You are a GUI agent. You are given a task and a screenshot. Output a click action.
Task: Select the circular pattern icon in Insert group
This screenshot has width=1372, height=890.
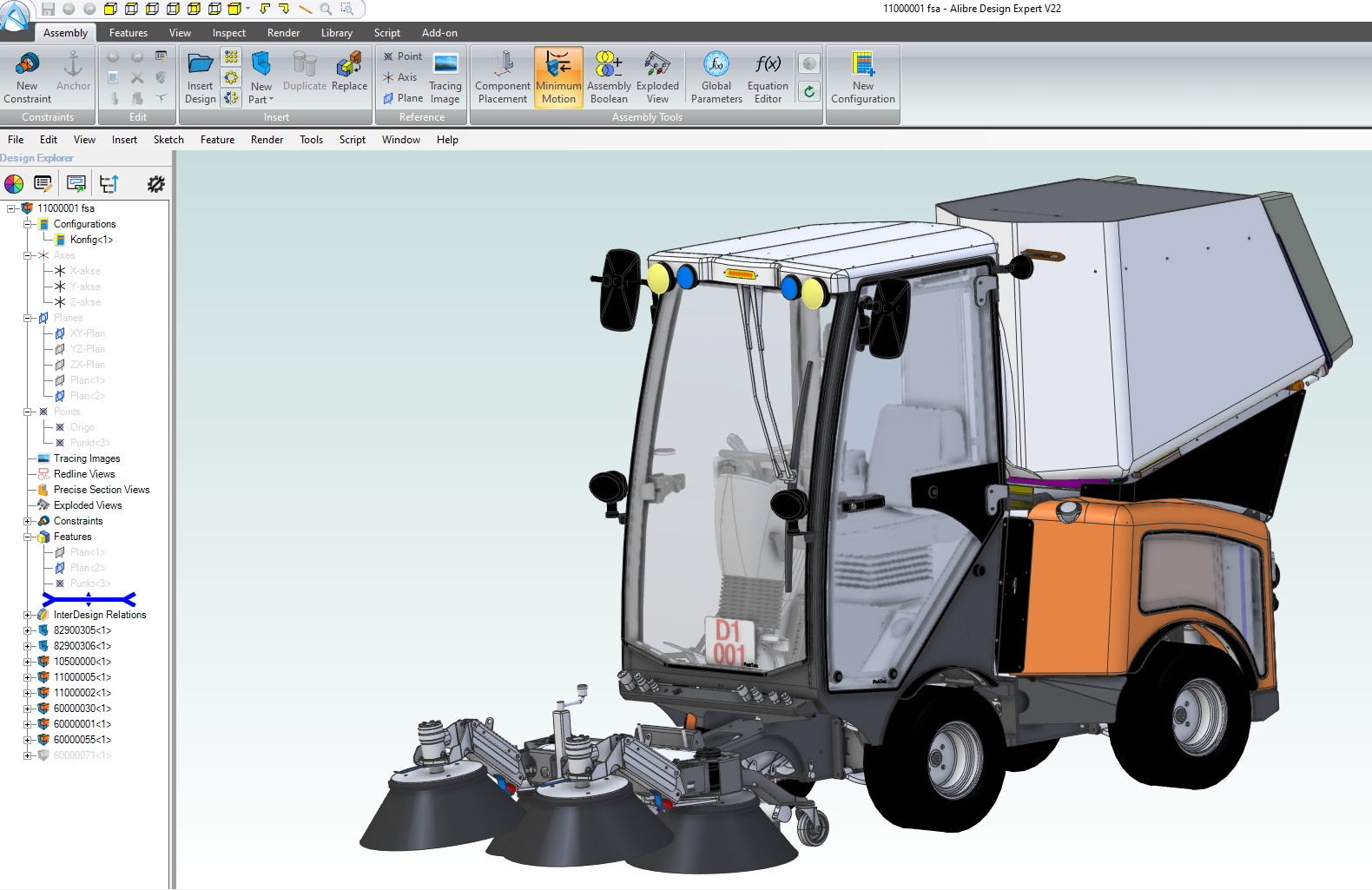click(231, 77)
